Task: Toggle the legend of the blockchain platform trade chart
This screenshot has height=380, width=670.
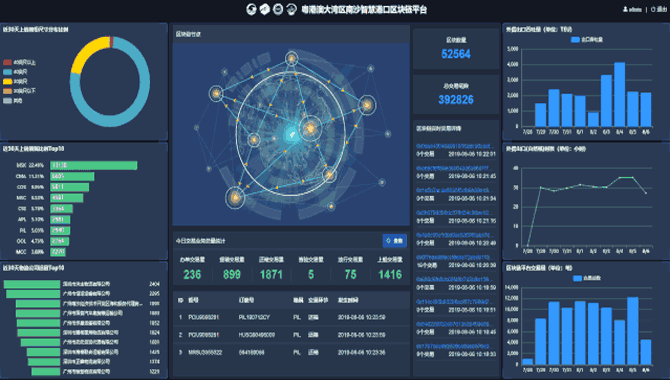Action: coord(587,278)
